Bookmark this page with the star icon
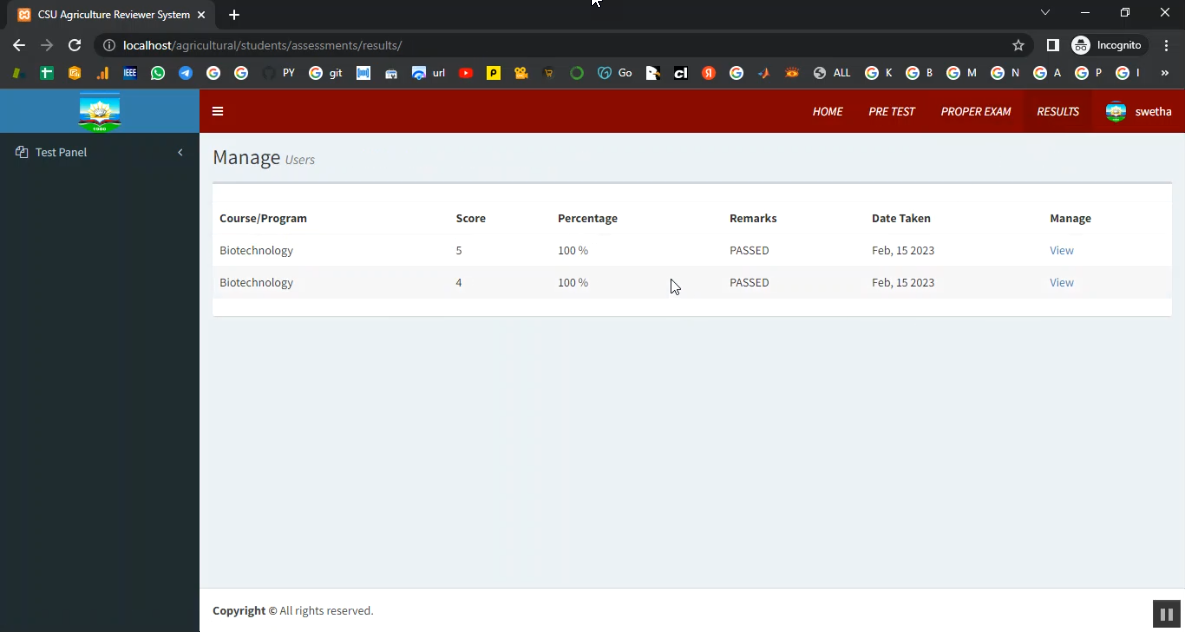This screenshot has width=1185, height=632. point(1018,45)
